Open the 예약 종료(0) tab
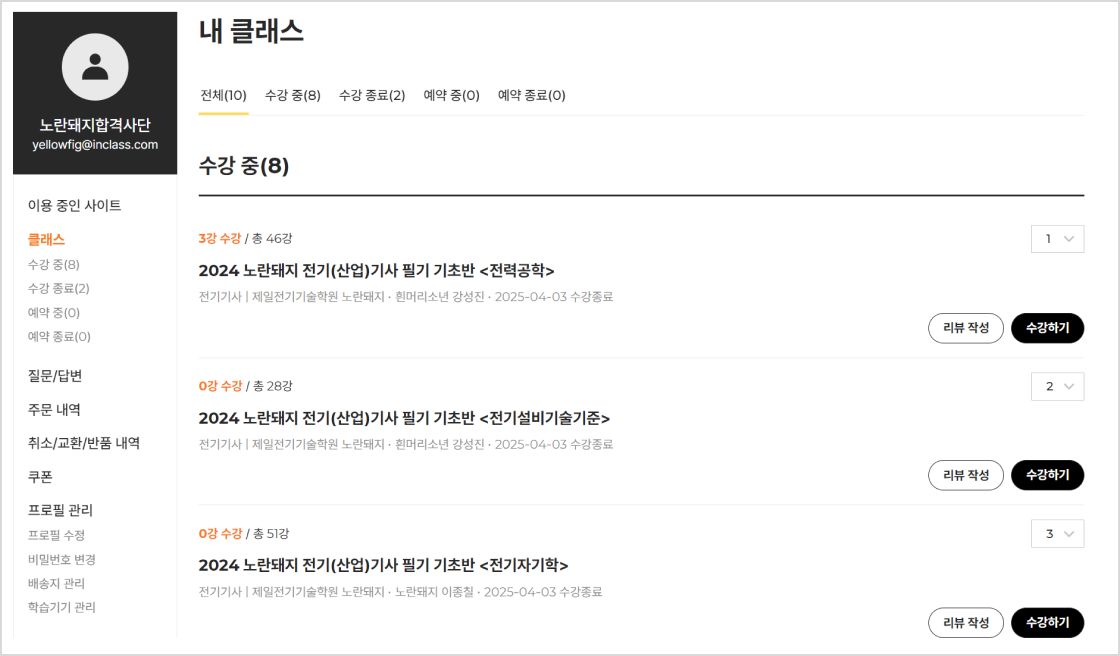 point(531,95)
